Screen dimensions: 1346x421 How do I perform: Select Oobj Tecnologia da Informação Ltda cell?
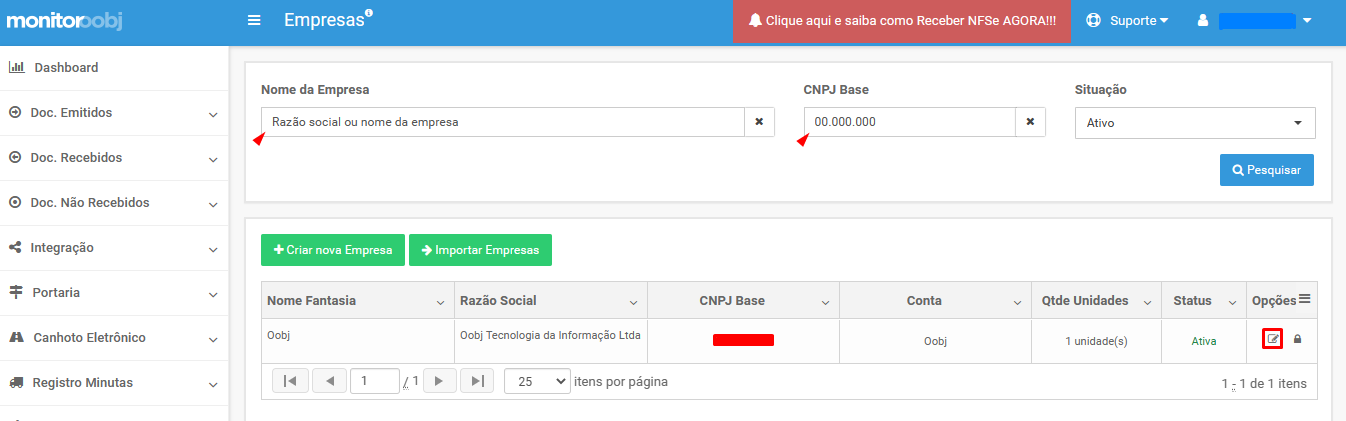550,341
